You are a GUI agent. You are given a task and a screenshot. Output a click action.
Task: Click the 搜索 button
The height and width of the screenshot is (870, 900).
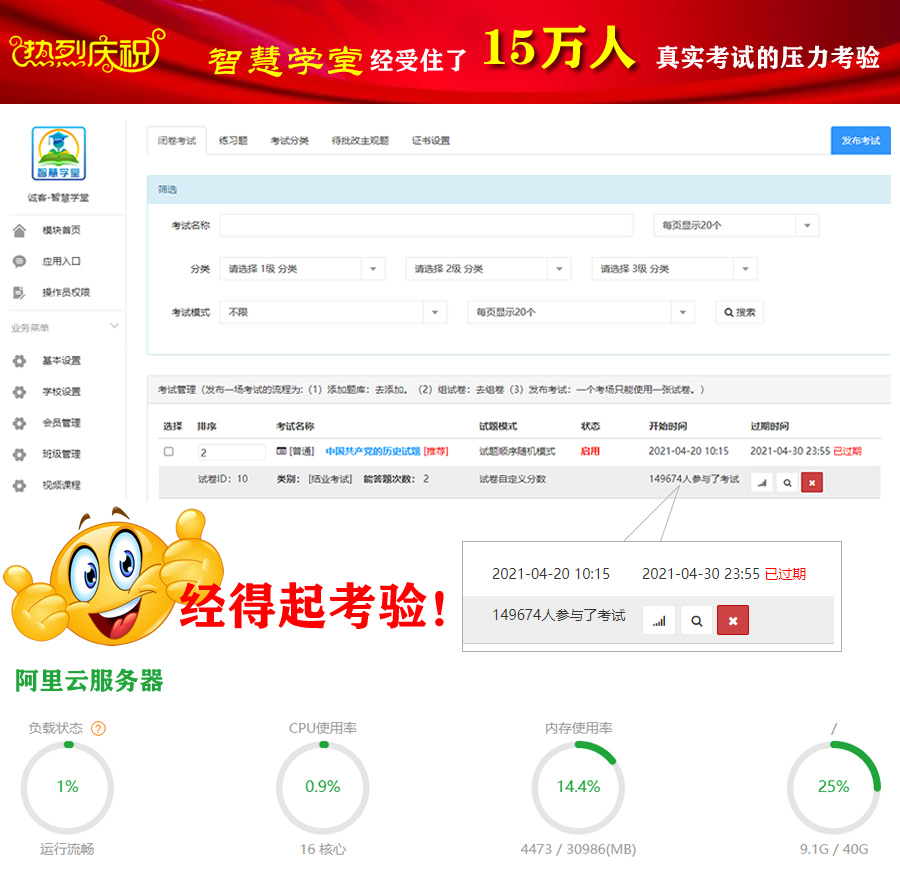[739, 312]
